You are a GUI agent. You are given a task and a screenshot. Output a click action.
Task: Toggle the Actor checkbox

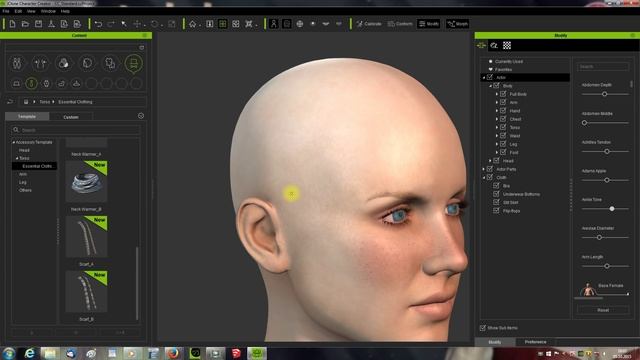[x=490, y=77]
